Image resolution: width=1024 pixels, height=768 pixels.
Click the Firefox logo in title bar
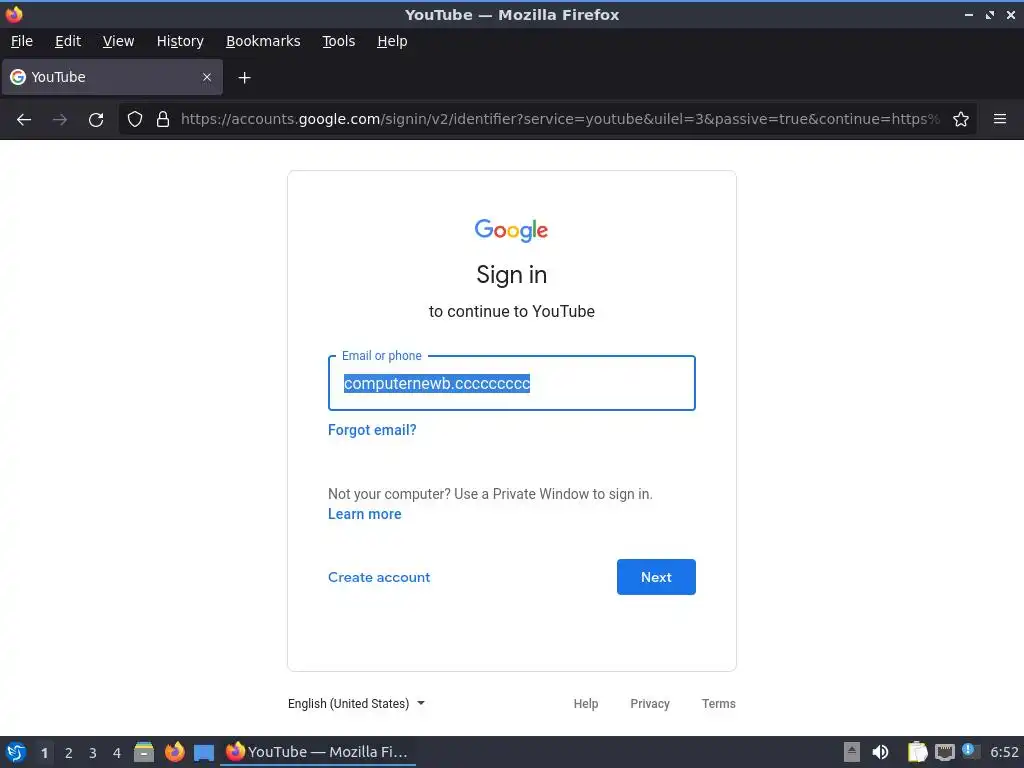click(14, 14)
